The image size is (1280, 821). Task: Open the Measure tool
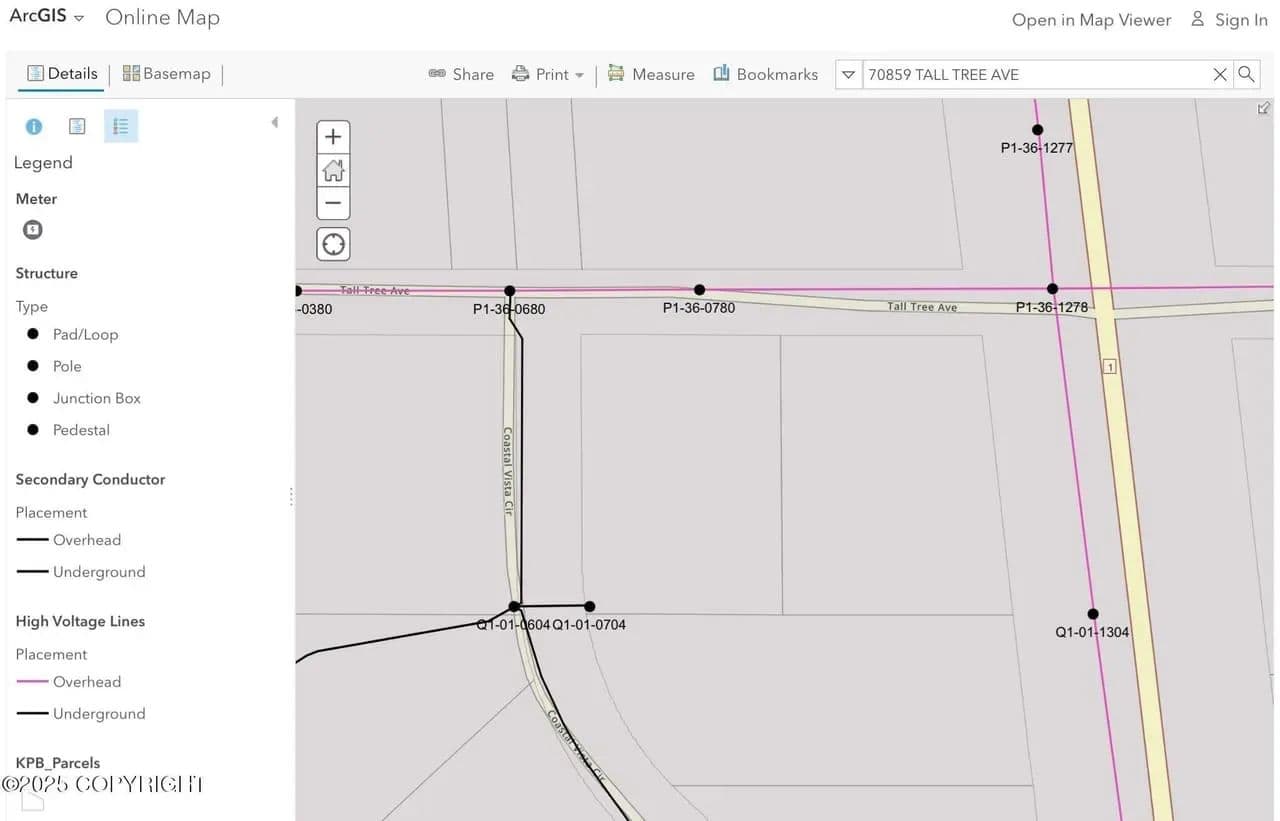651,74
